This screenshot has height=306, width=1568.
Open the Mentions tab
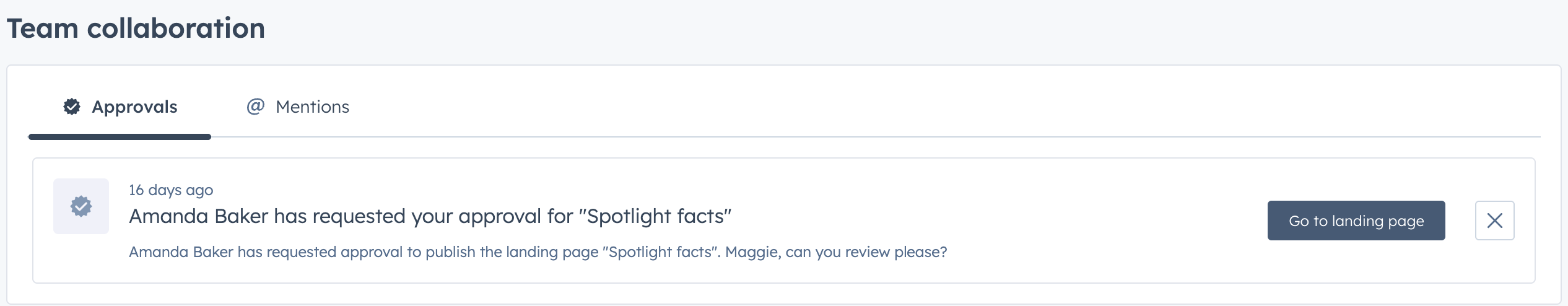click(x=298, y=107)
